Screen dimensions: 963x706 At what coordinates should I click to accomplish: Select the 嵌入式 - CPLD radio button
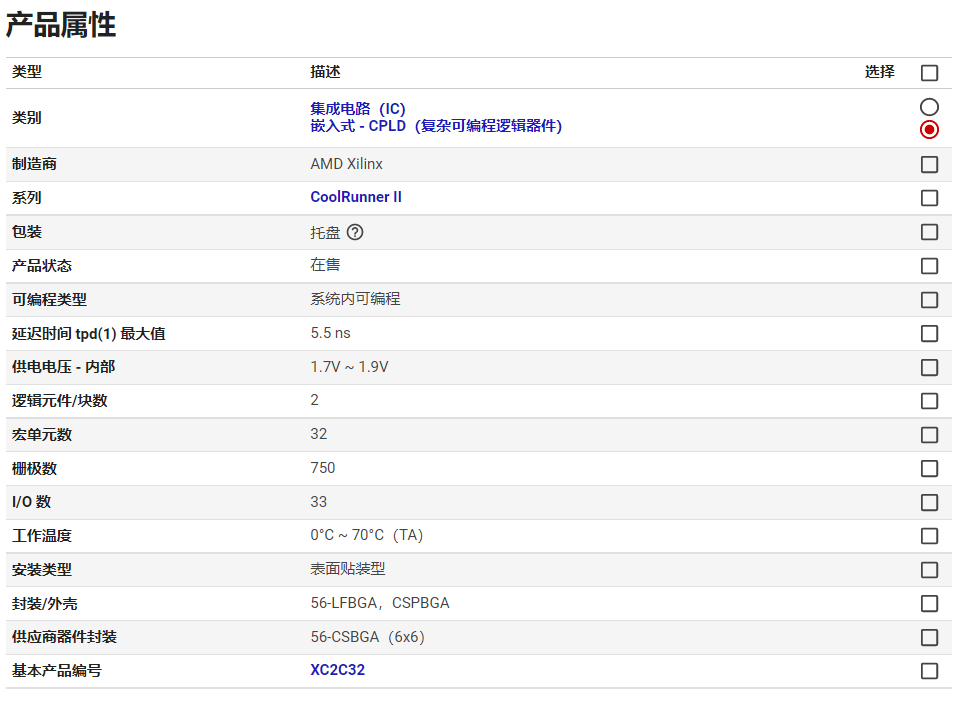[929, 129]
